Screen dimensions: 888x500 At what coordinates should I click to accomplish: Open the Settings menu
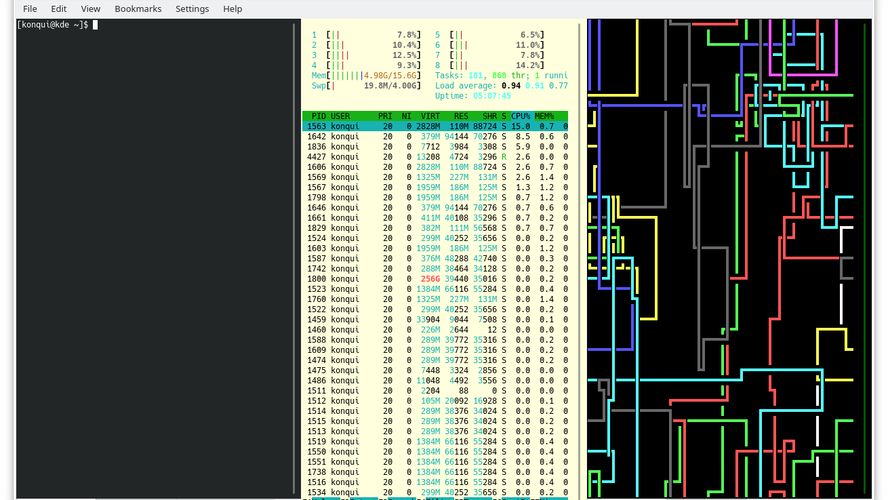click(x=192, y=9)
